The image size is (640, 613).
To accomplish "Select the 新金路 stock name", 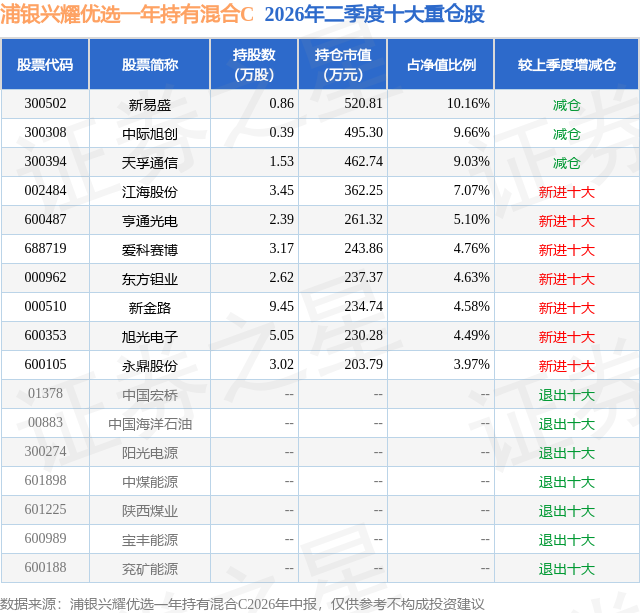I will (150, 308).
